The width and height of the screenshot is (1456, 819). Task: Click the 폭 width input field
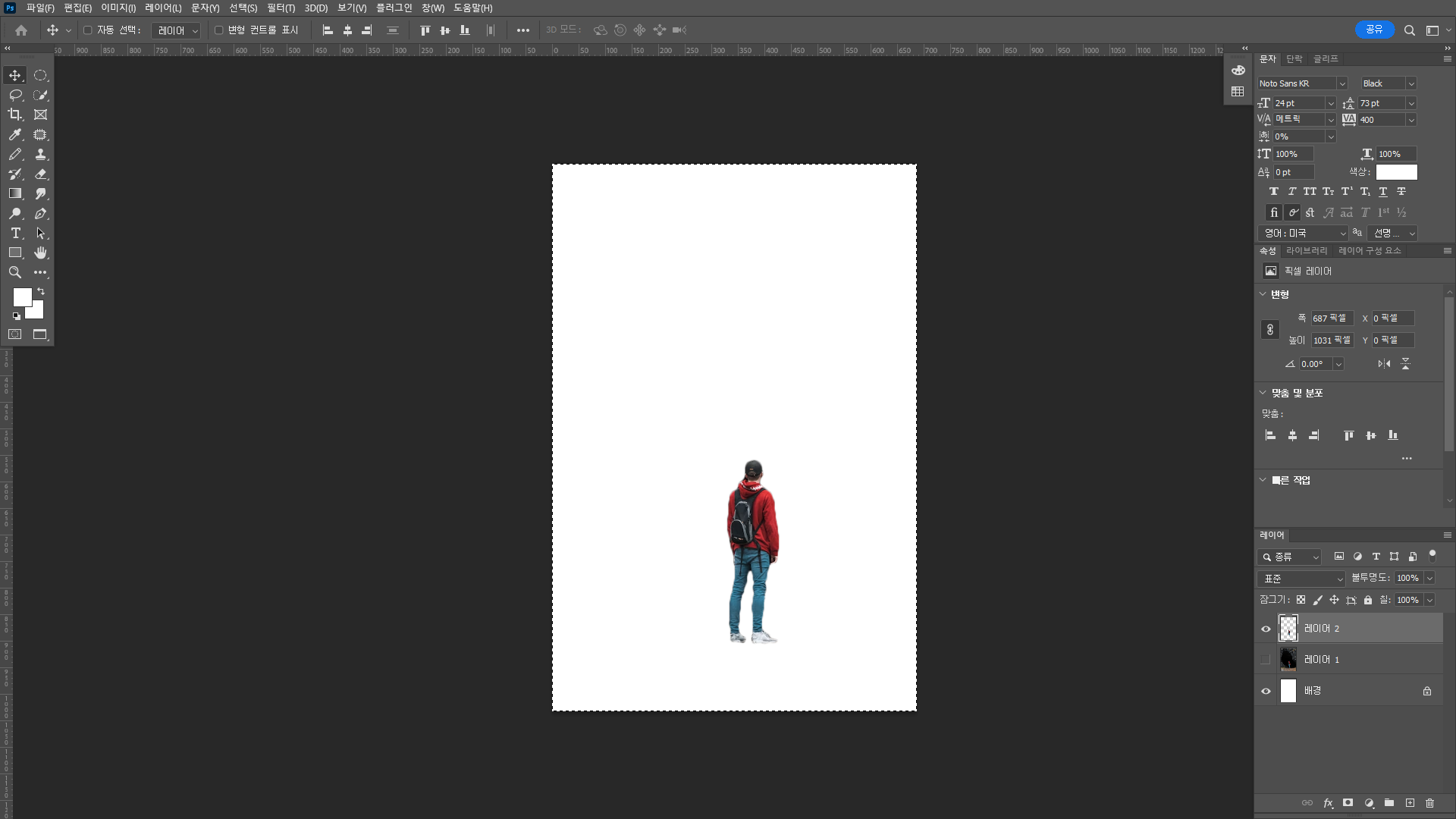tap(1331, 318)
